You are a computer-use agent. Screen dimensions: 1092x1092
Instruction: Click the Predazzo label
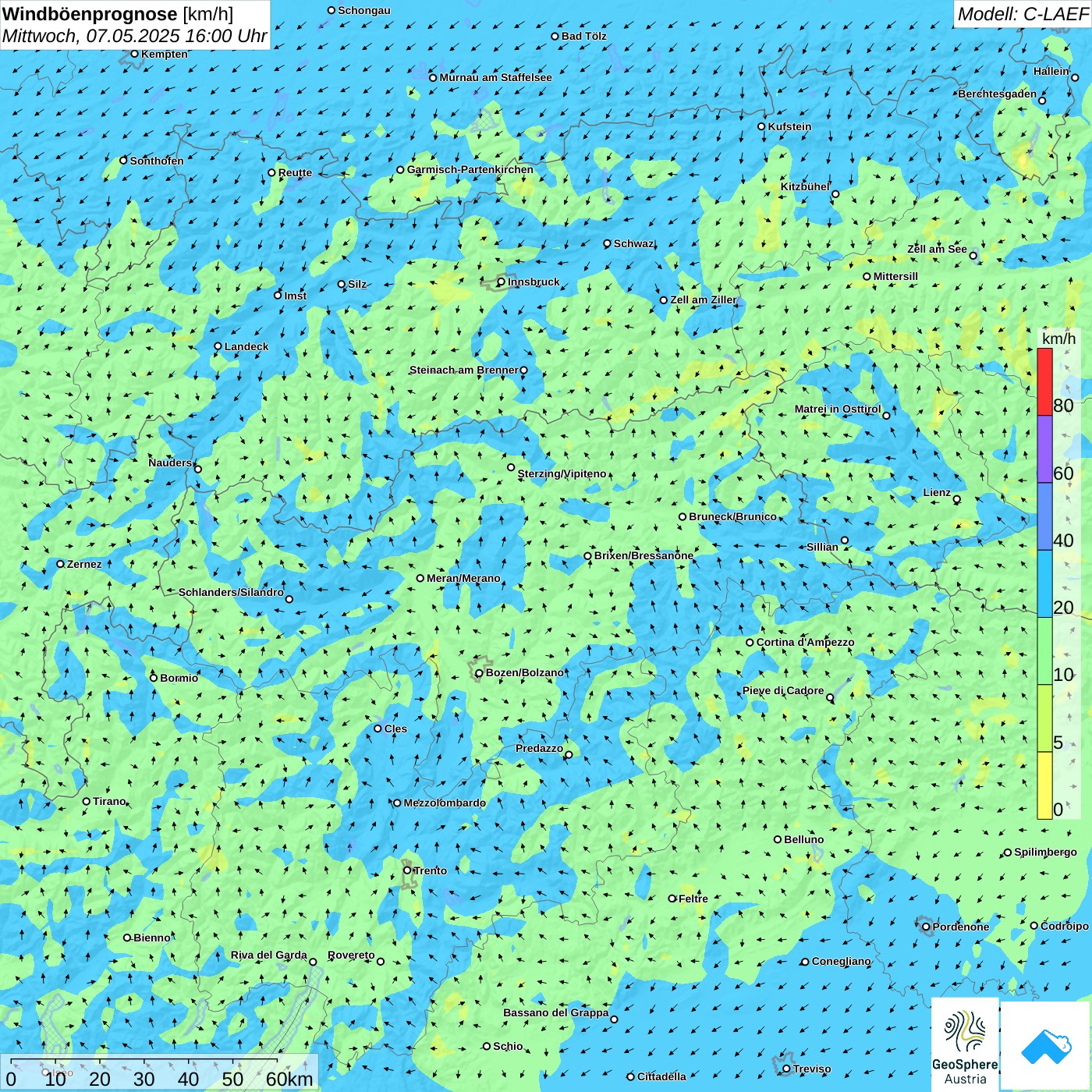pyautogui.click(x=539, y=748)
